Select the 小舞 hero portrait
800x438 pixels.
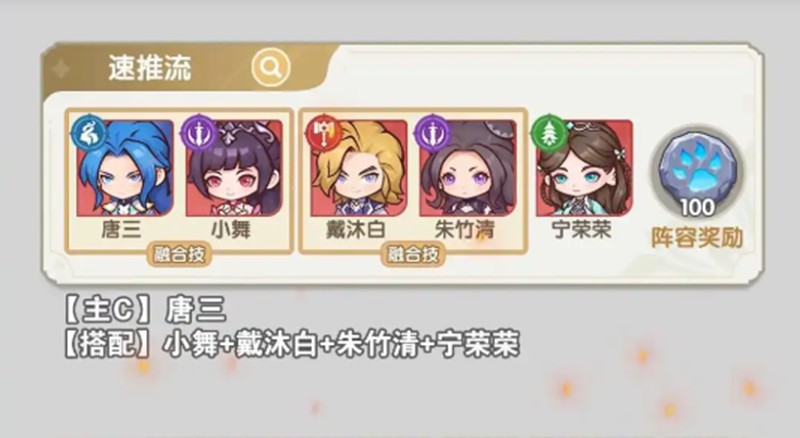(234, 167)
